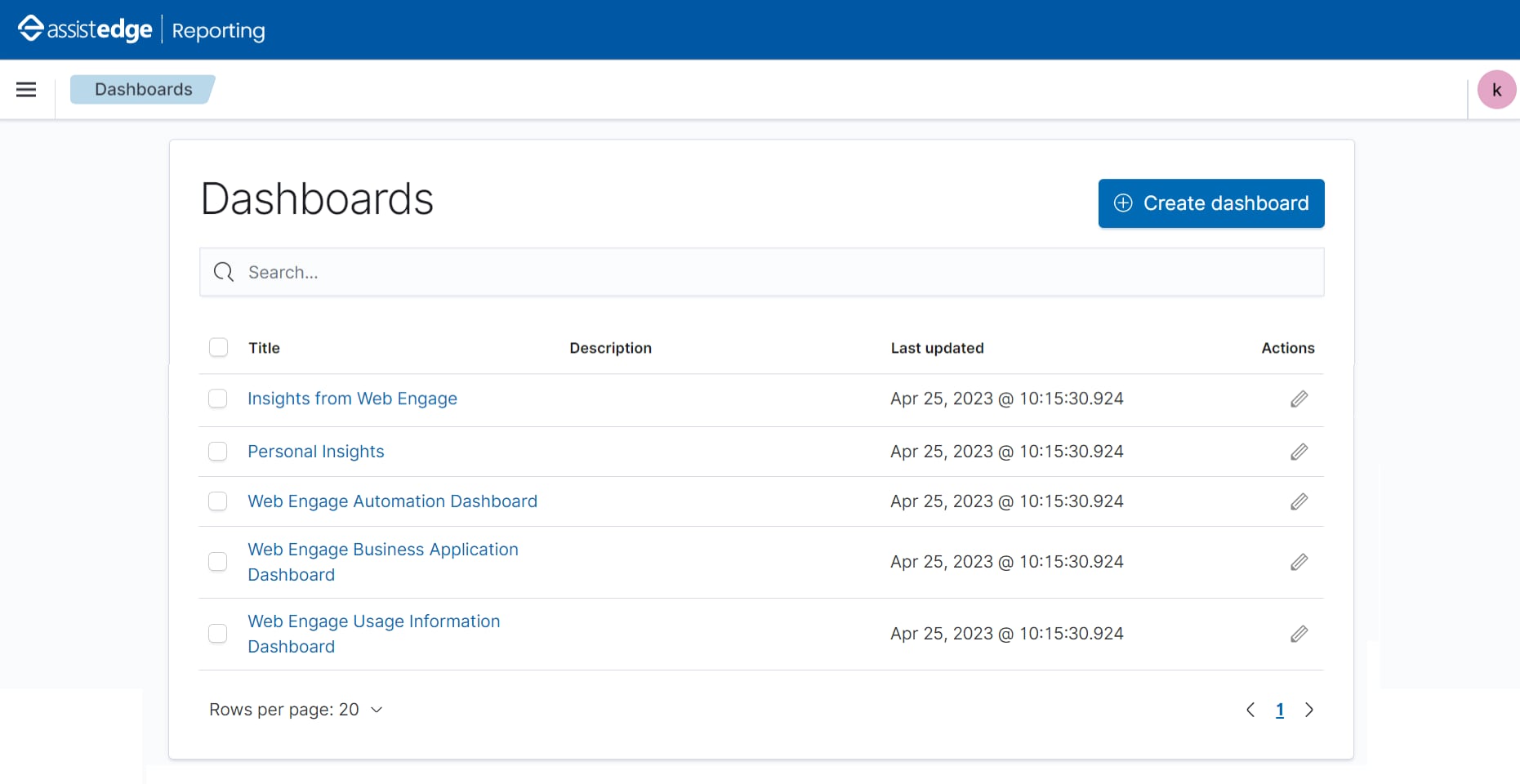Go to the previous page of dashboards

point(1250,710)
